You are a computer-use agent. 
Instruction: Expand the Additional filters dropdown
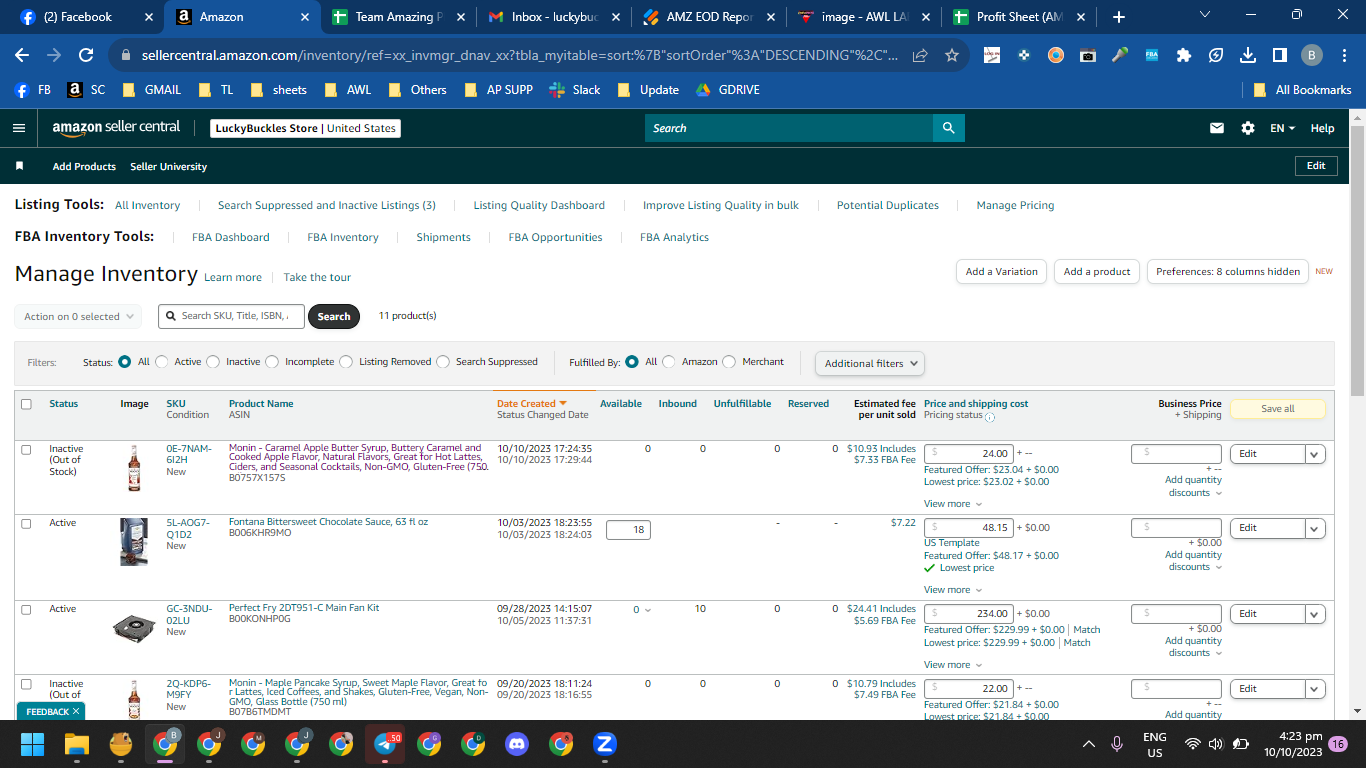tap(870, 363)
